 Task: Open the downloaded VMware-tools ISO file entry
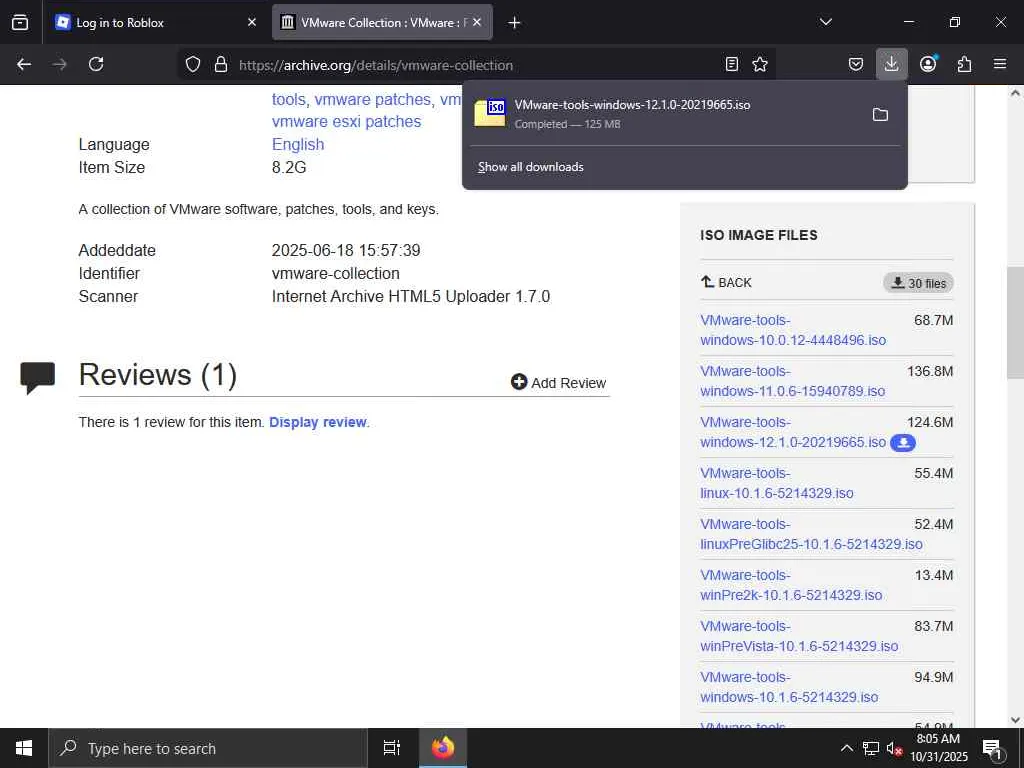pos(665,114)
